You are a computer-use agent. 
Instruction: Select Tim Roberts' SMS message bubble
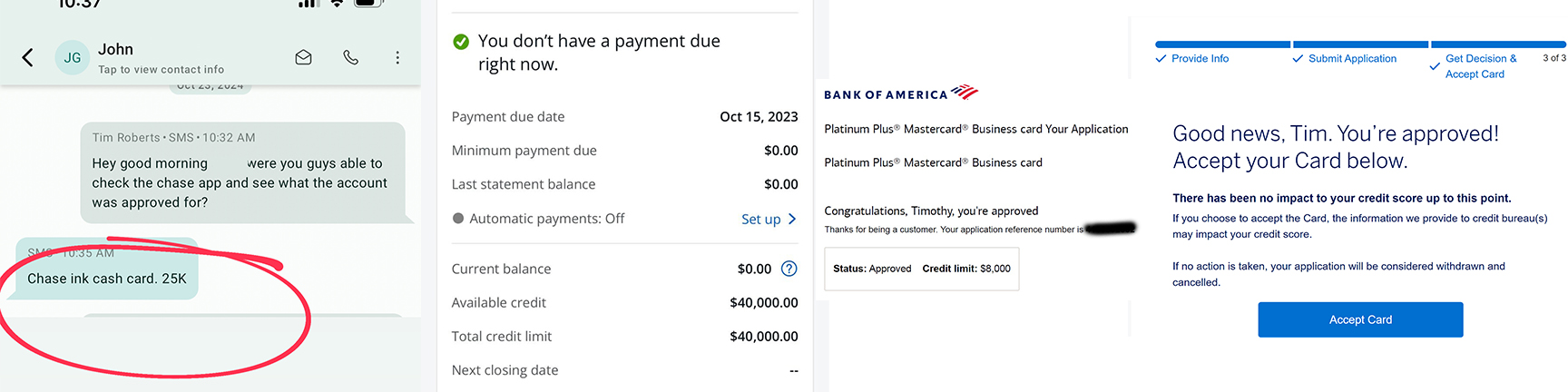coord(241,173)
